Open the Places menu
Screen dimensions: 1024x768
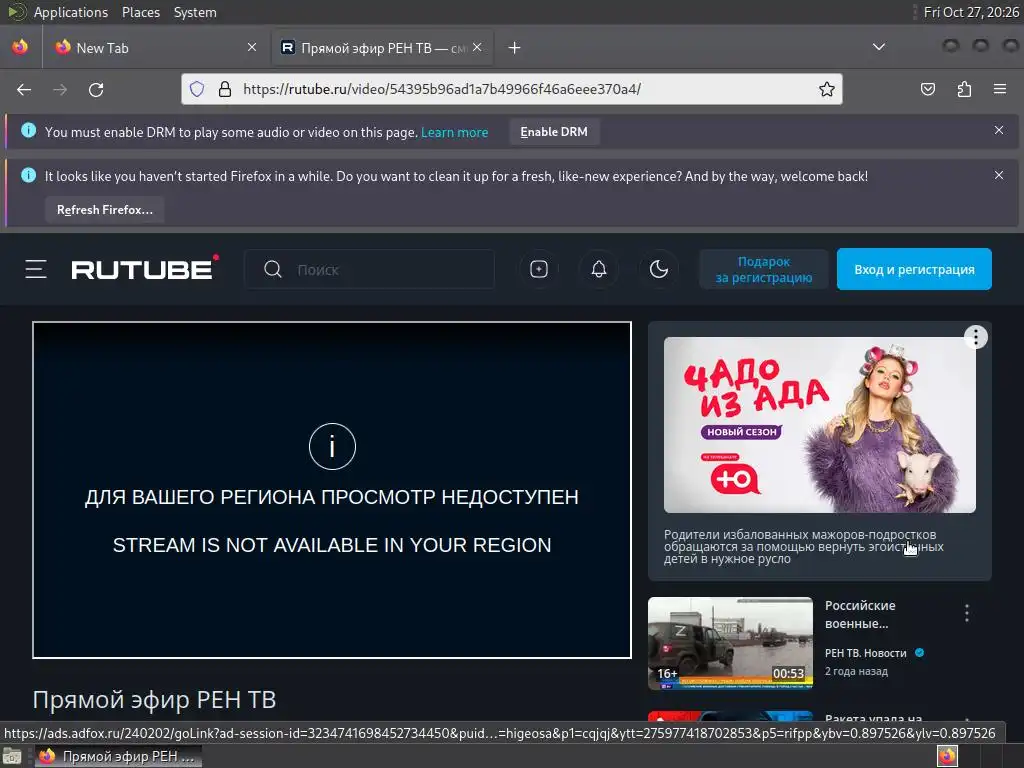(x=140, y=12)
